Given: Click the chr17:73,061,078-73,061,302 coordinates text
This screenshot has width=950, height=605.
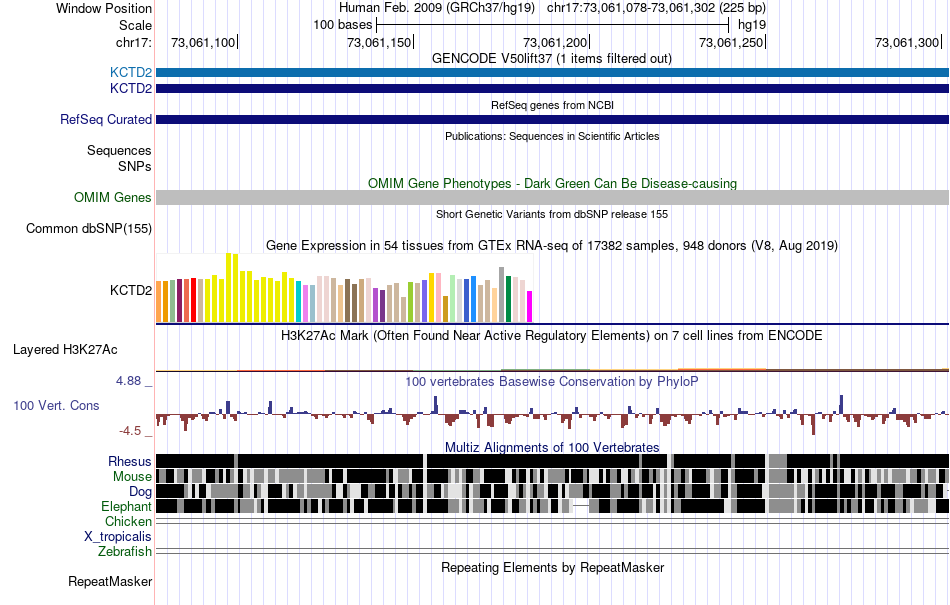Looking at the screenshot, I should tap(656, 8).
